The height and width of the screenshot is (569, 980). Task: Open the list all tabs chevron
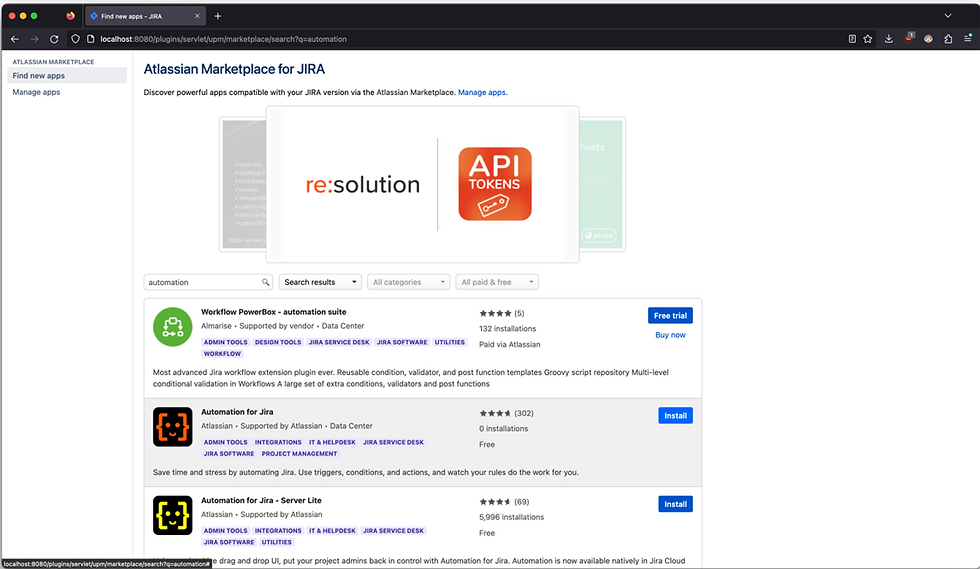click(x=948, y=16)
